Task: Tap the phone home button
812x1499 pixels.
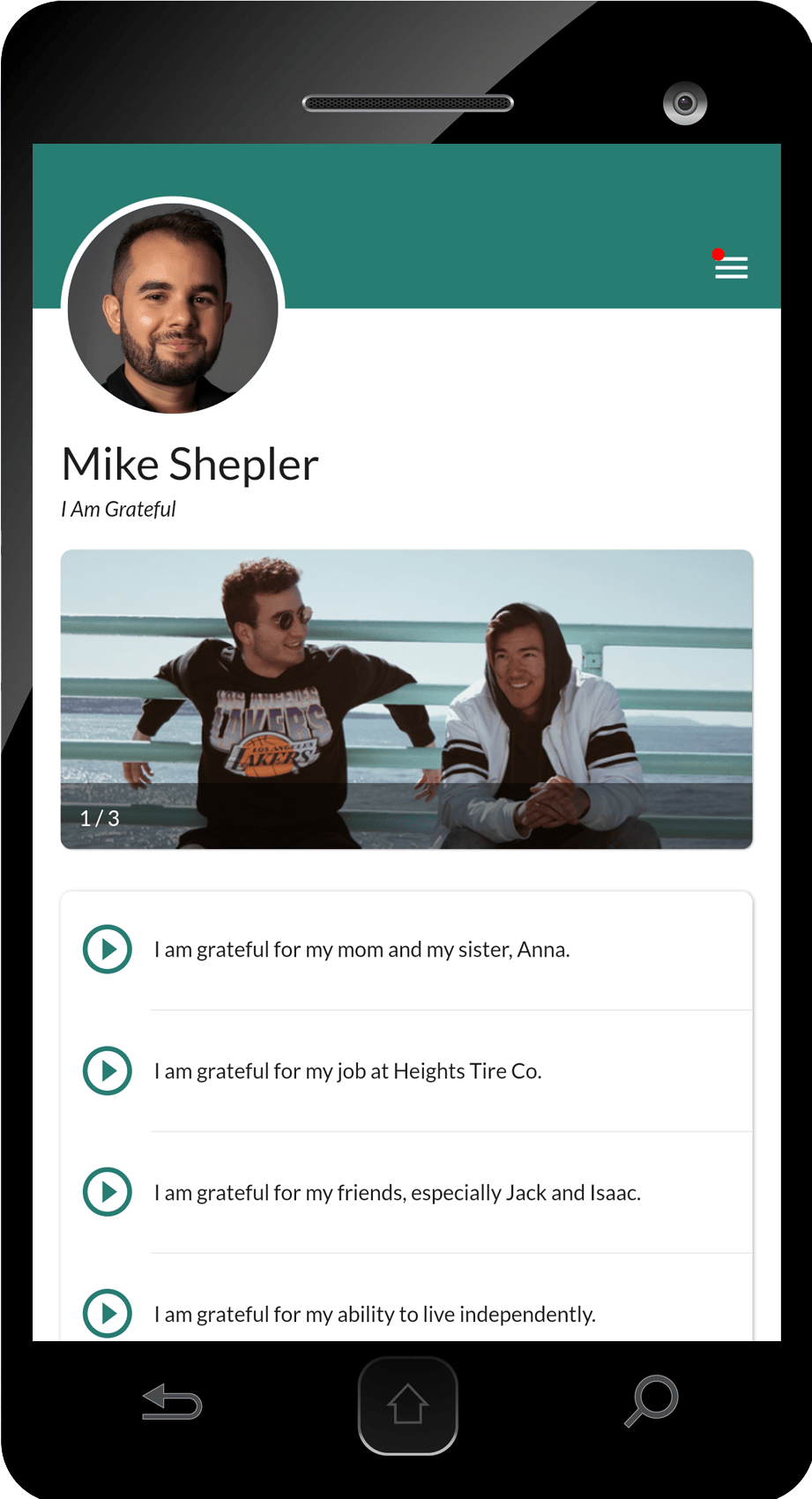Action: (x=407, y=1406)
